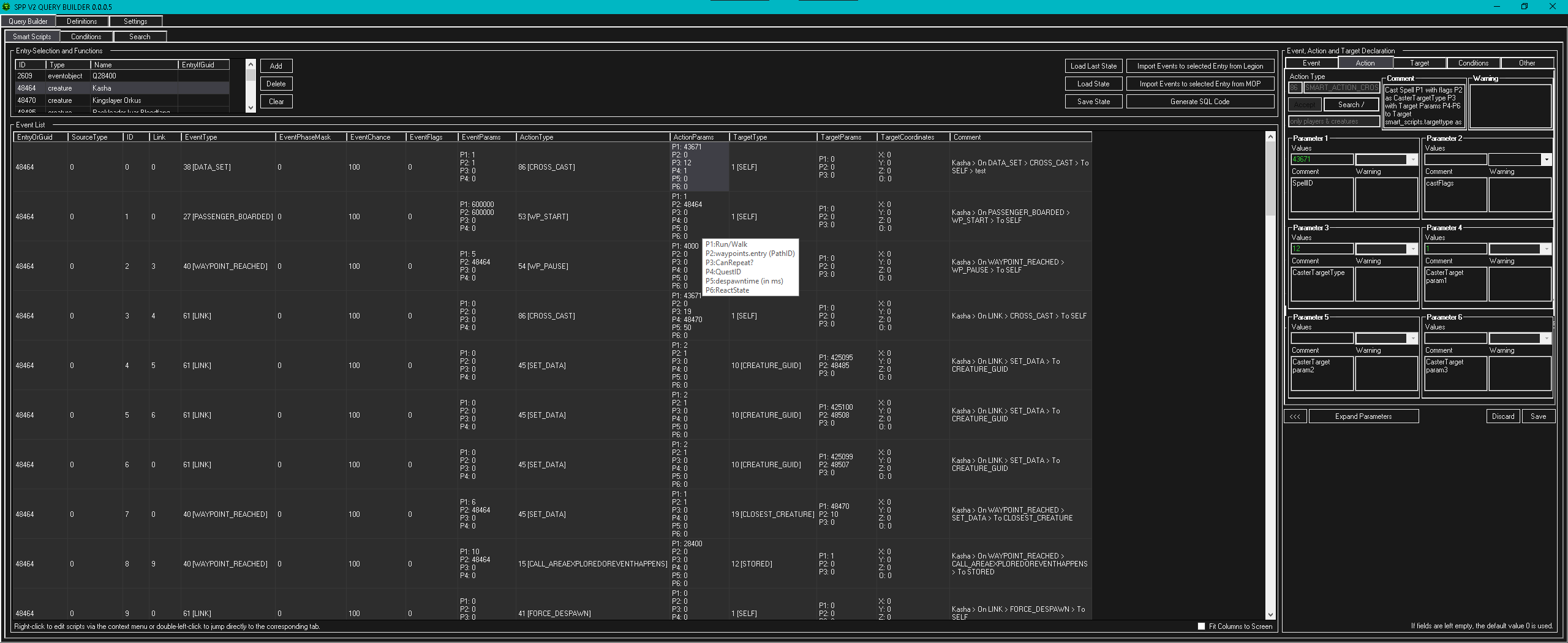The image size is (1568, 643).
Task: Switch to the Definitions tab
Action: pyautogui.click(x=81, y=21)
